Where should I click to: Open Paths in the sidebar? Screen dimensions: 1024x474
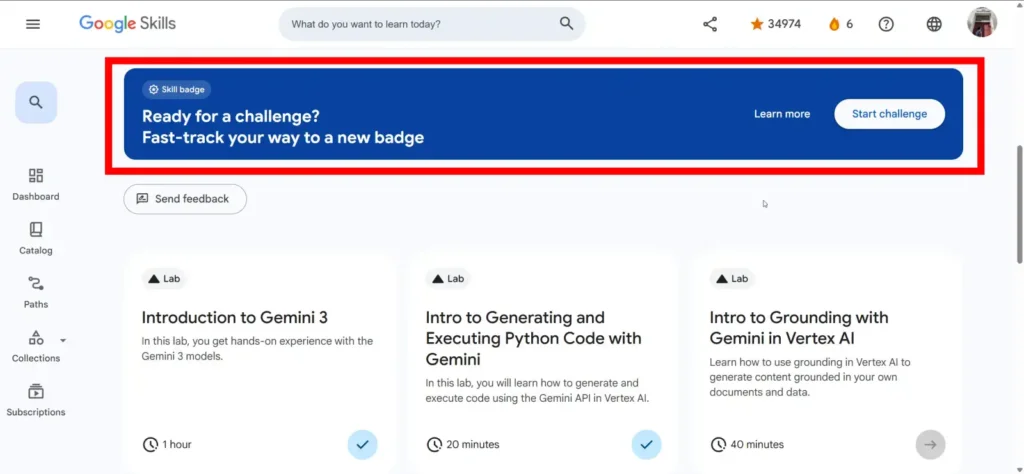click(x=36, y=292)
